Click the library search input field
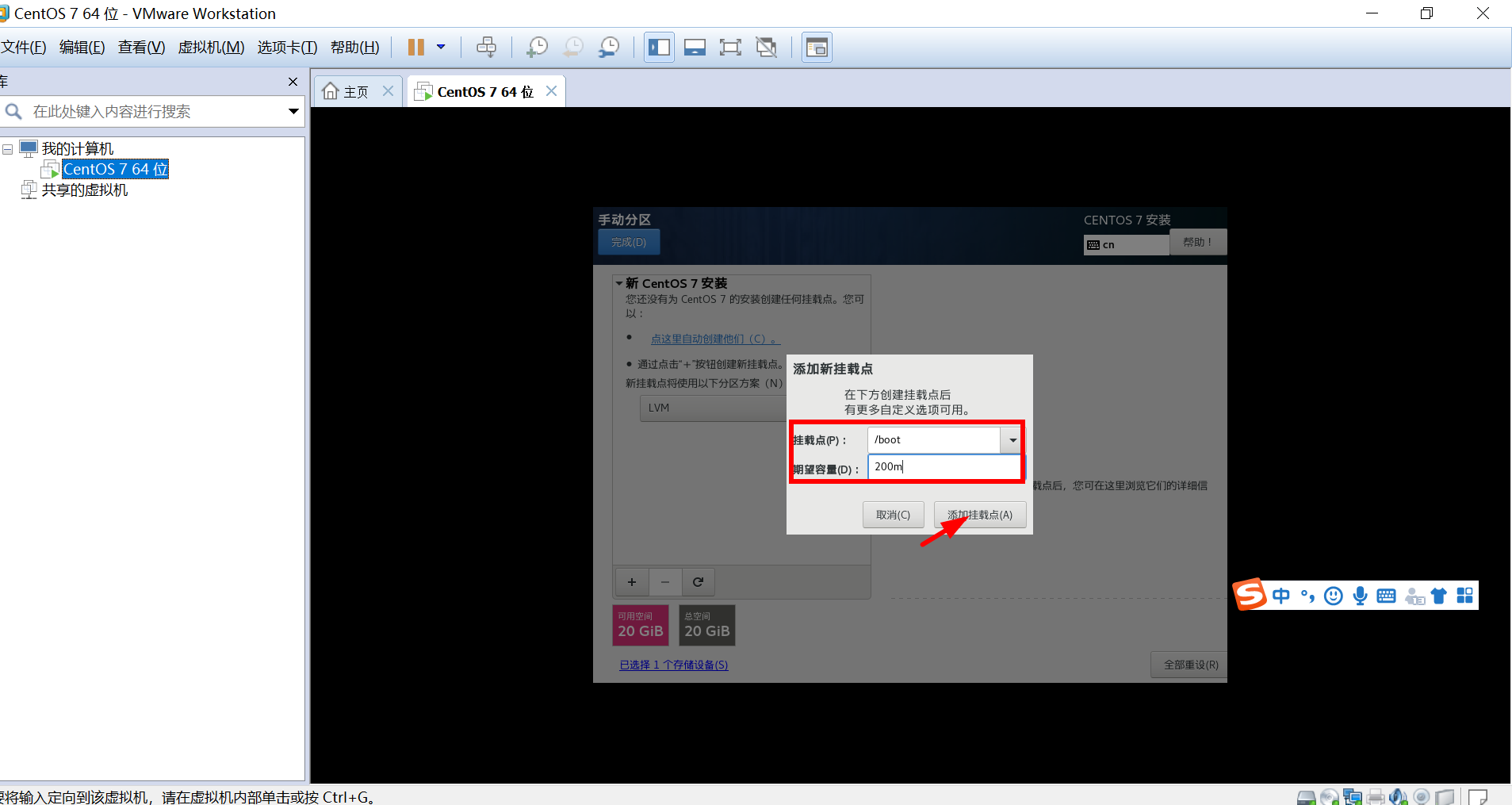This screenshot has width=1512, height=805. click(157, 112)
